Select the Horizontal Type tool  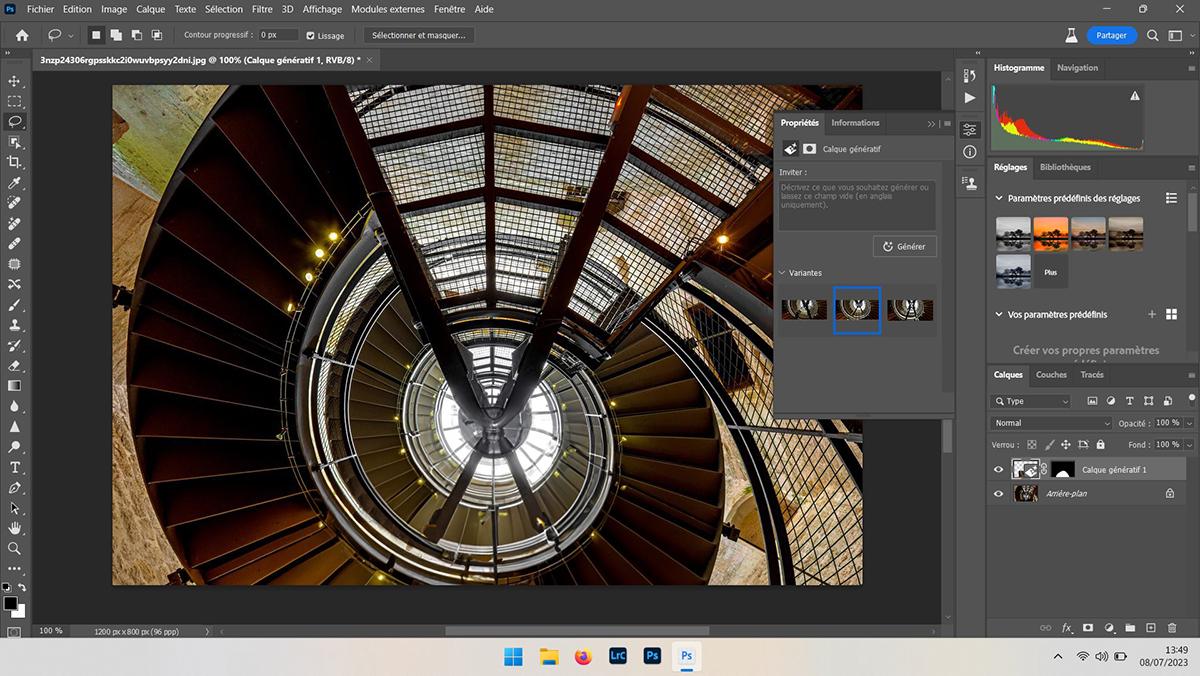[14, 467]
